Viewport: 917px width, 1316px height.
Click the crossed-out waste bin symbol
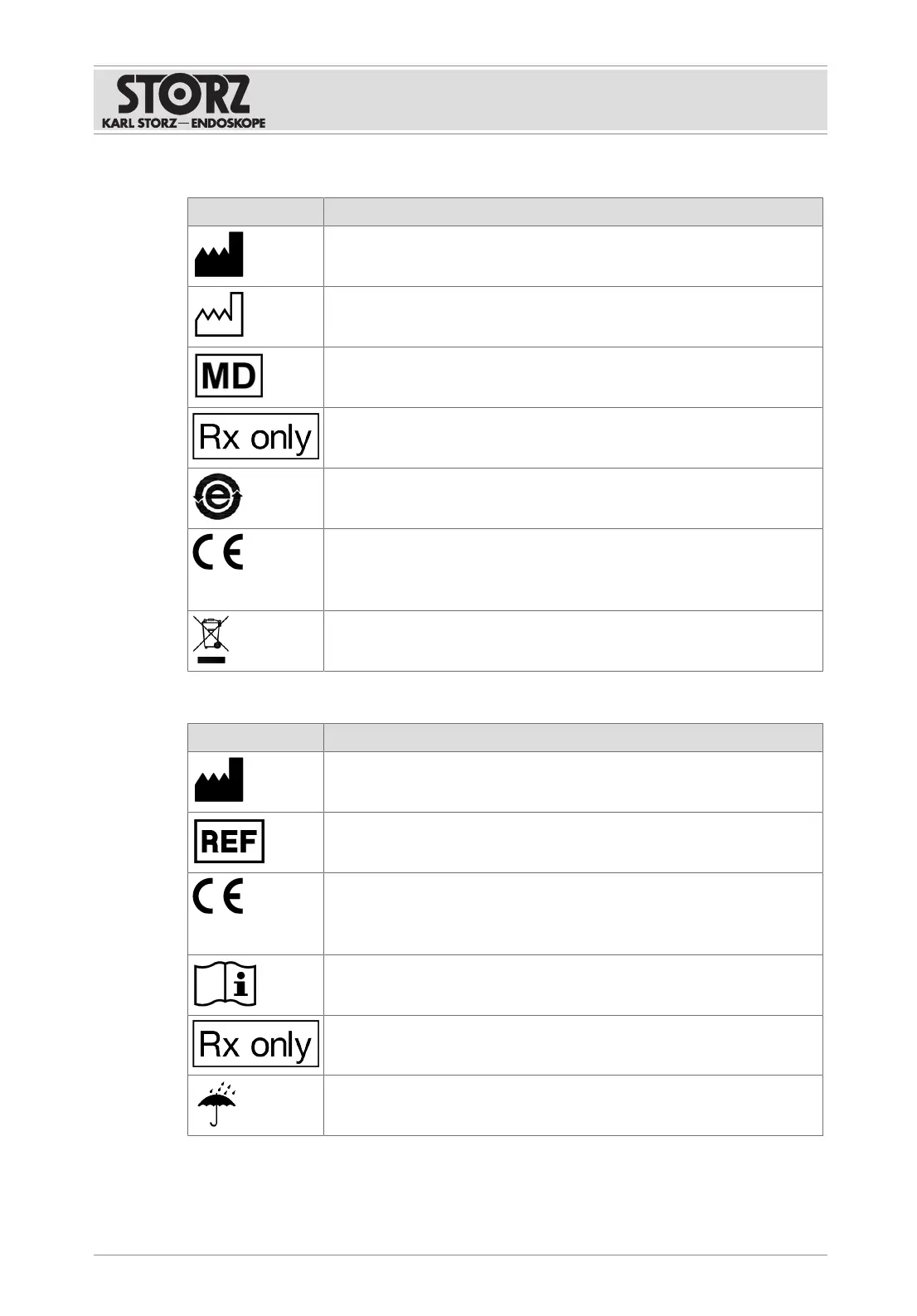coord(211,639)
